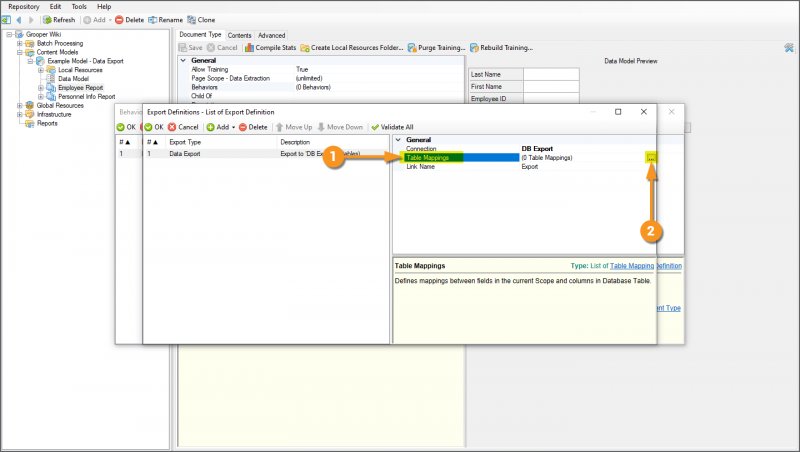Select Employee Report in the tree
The image size is (800, 452).
[x=80, y=88]
